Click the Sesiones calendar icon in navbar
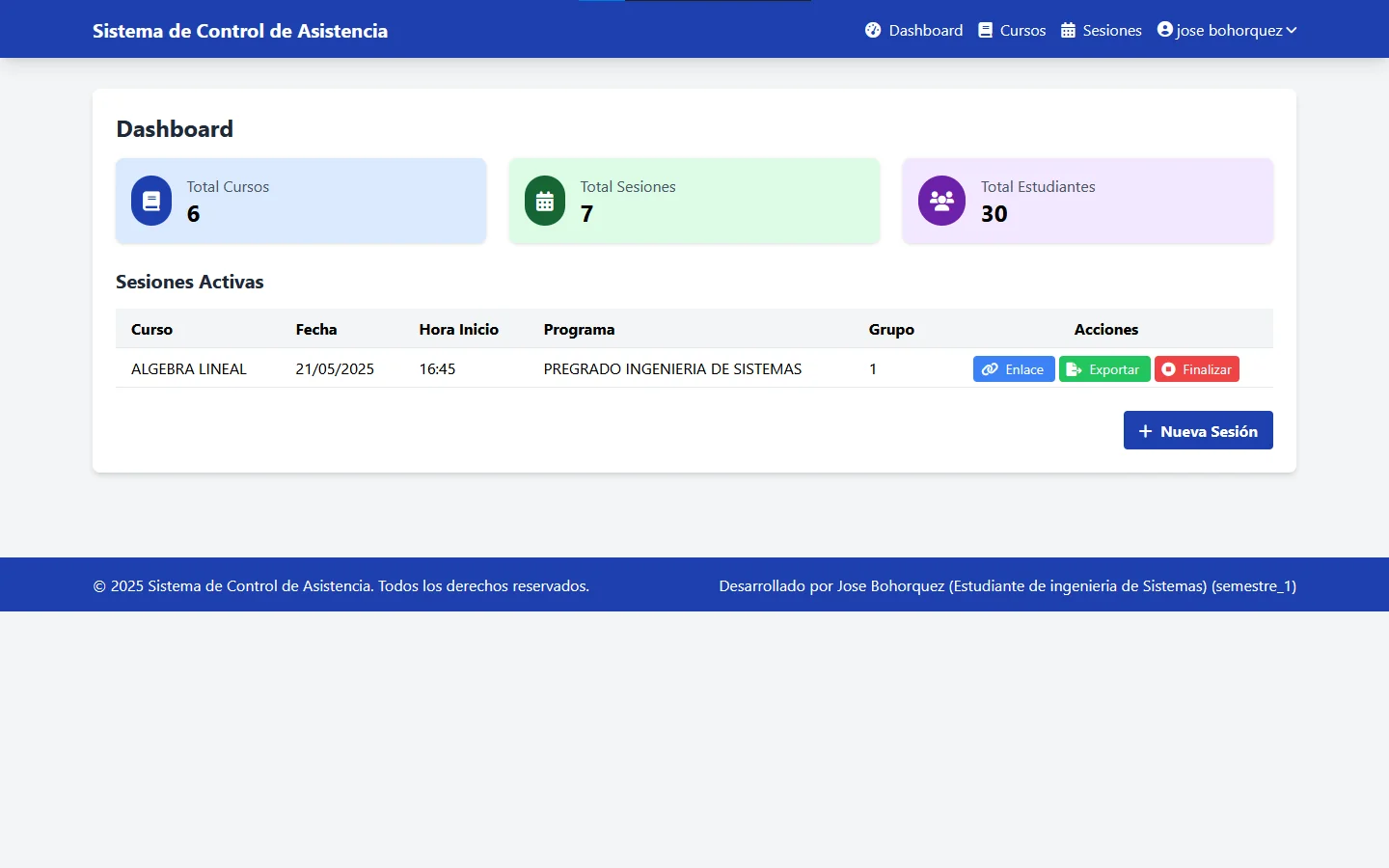 click(x=1068, y=30)
